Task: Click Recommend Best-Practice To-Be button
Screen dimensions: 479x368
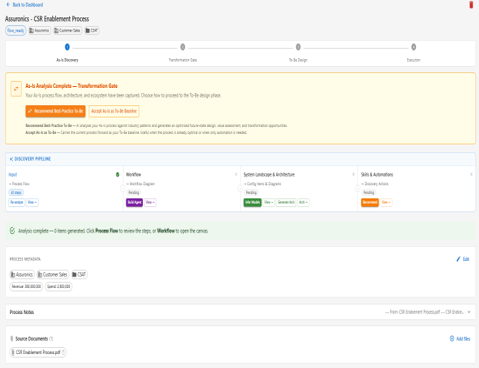Action: pos(55,111)
